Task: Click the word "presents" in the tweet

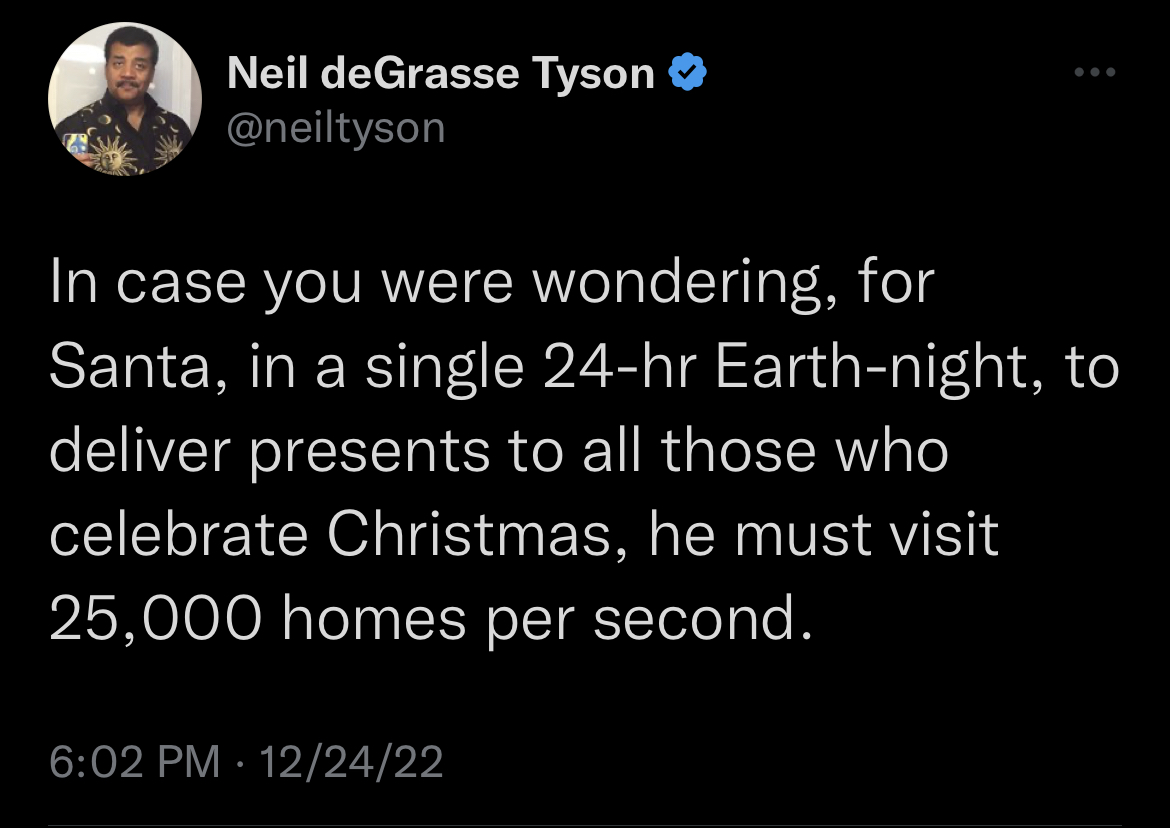Action: (370, 452)
